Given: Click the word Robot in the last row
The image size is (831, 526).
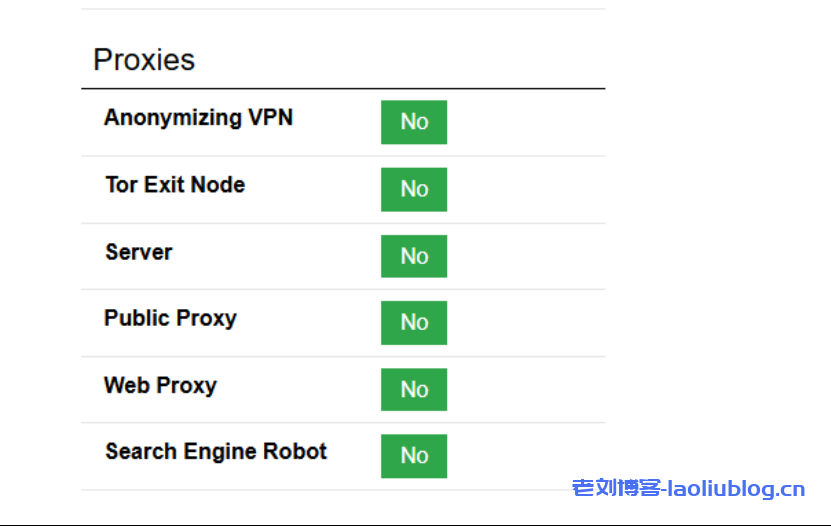Looking at the screenshot, I should coord(295,452).
